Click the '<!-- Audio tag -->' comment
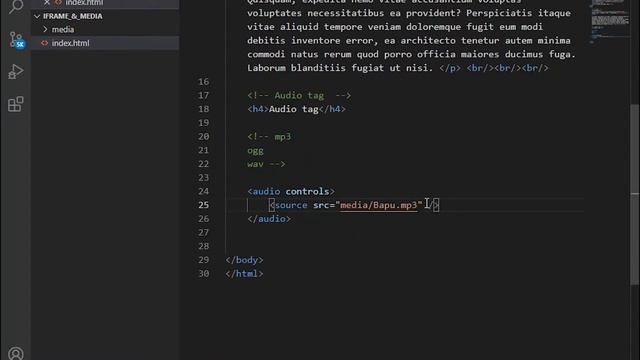Image resolution: width=640 pixels, height=360 pixels. pyautogui.click(x=299, y=96)
